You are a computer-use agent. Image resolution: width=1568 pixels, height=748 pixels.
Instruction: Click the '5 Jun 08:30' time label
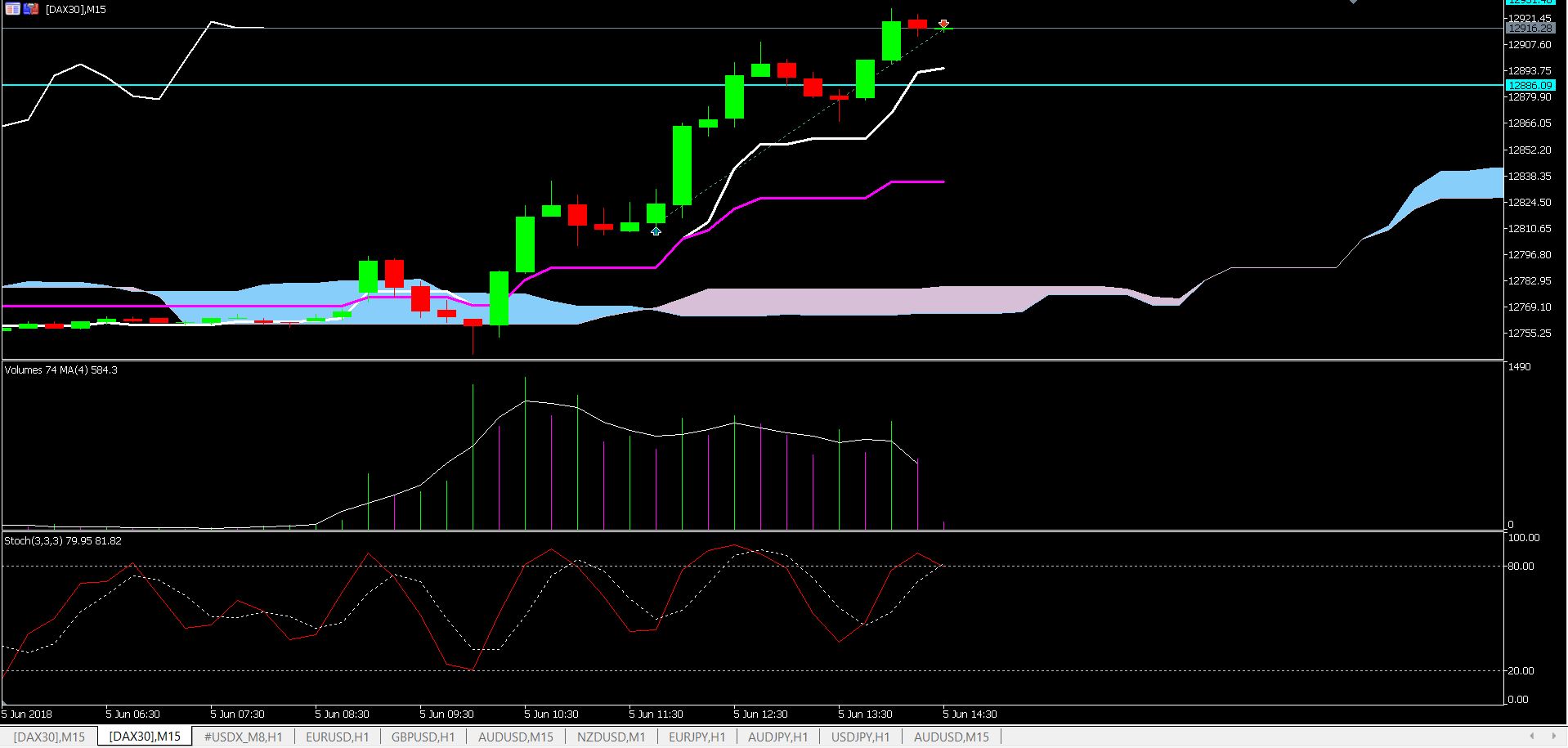pos(342,714)
